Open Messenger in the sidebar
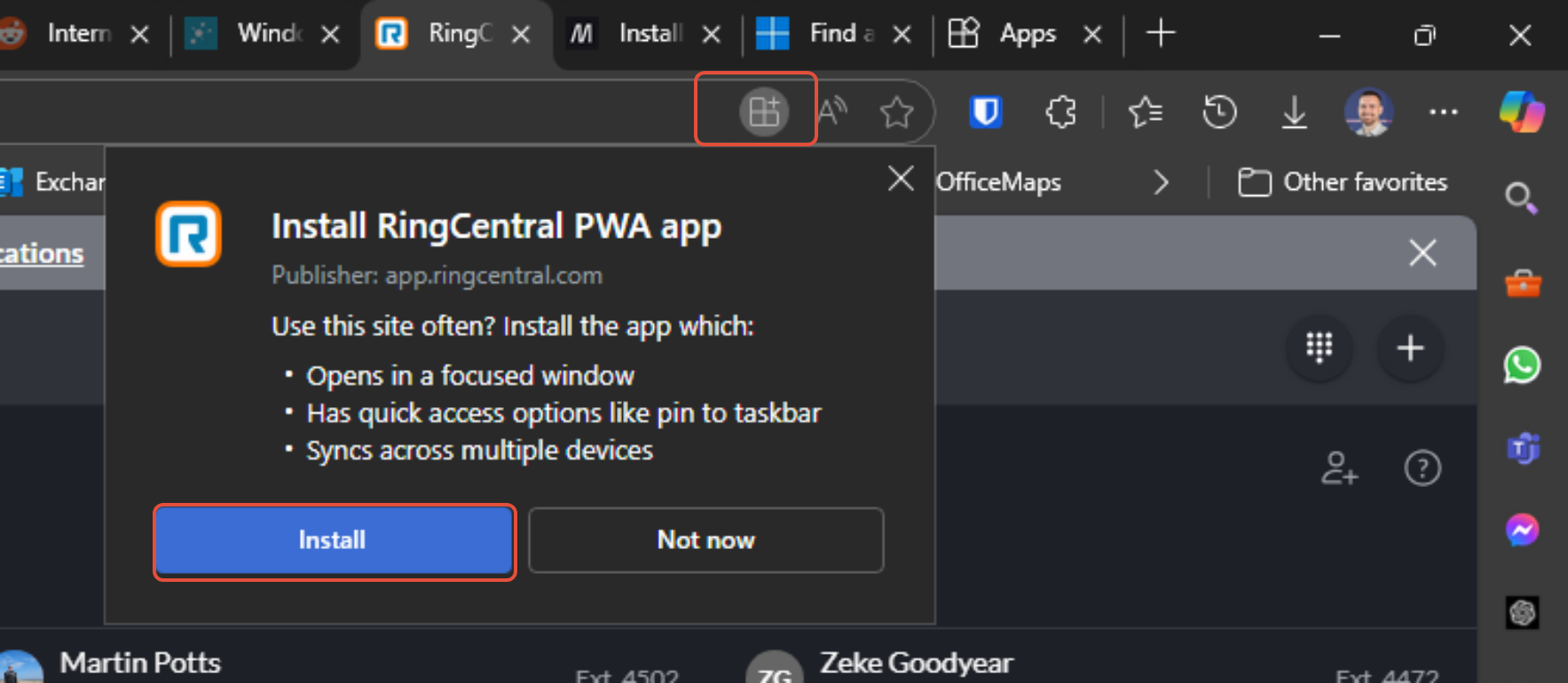The image size is (1568, 683). click(x=1523, y=530)
